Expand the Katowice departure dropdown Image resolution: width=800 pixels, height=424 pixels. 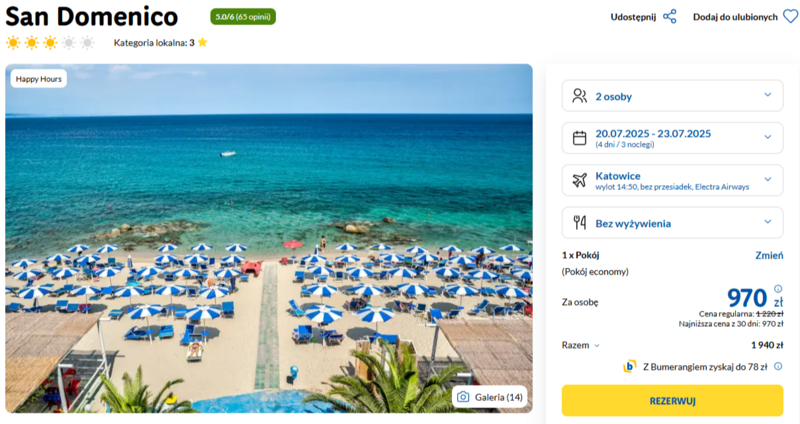tap(672, 180)
